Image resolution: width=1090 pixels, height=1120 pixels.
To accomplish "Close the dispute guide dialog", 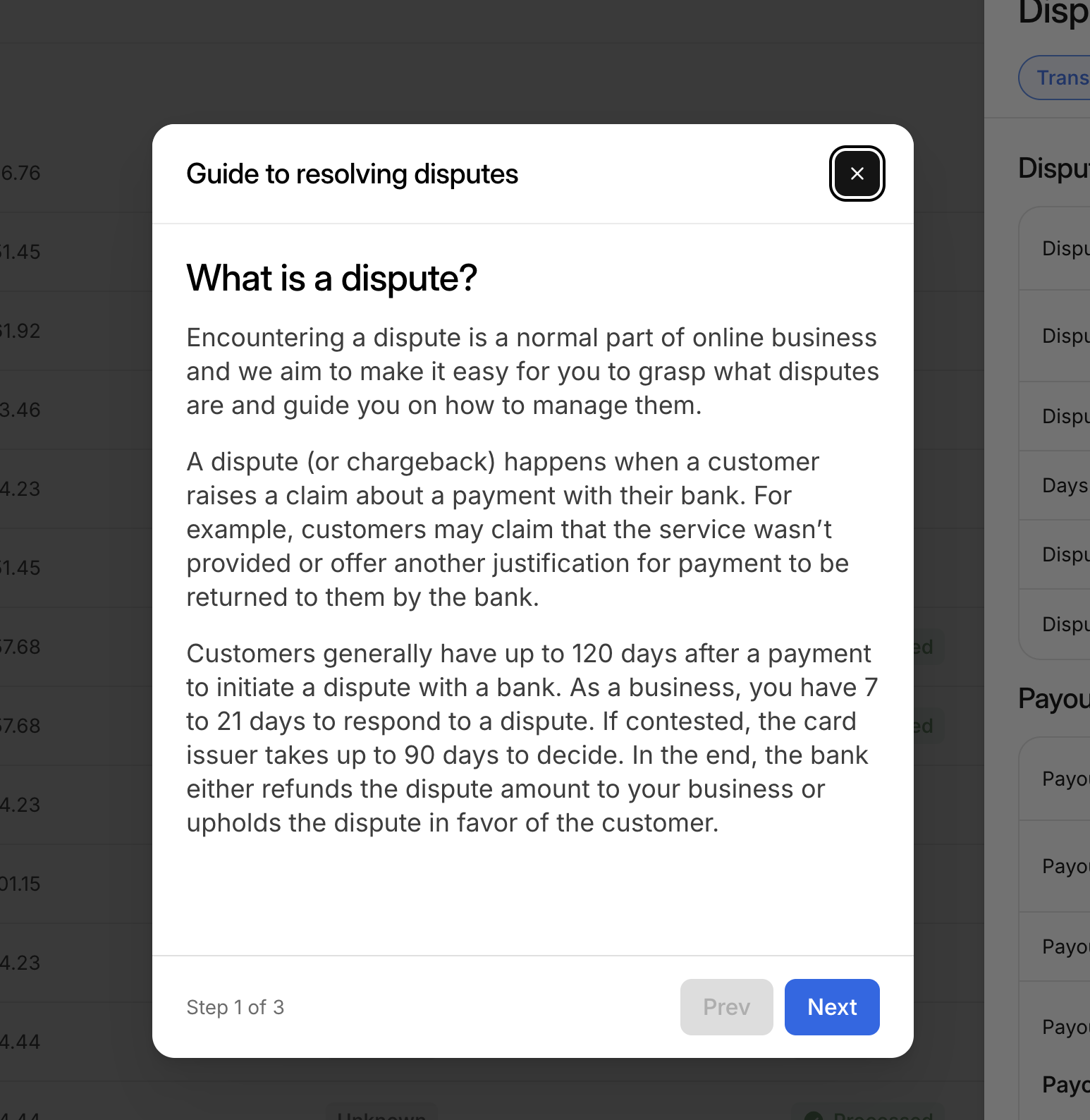I will [857, 174].
